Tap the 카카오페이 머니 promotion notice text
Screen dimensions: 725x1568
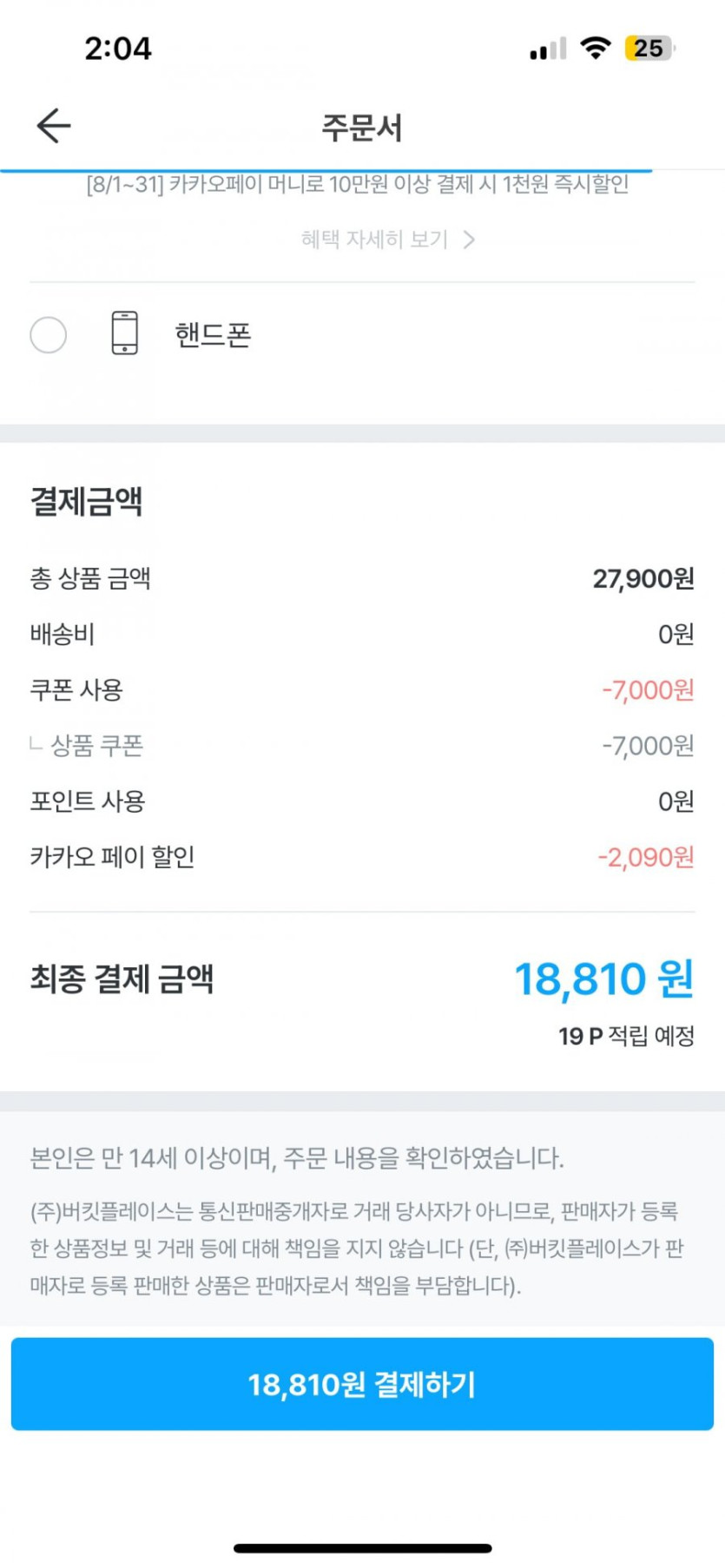pos(358,184)
